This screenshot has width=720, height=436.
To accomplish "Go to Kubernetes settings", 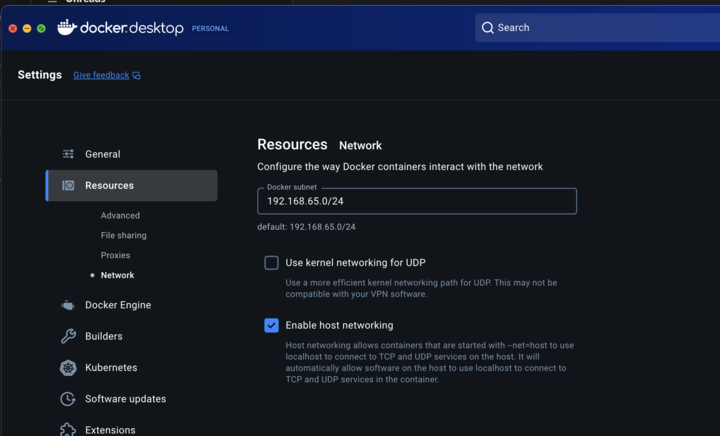I will click(111, 368).
